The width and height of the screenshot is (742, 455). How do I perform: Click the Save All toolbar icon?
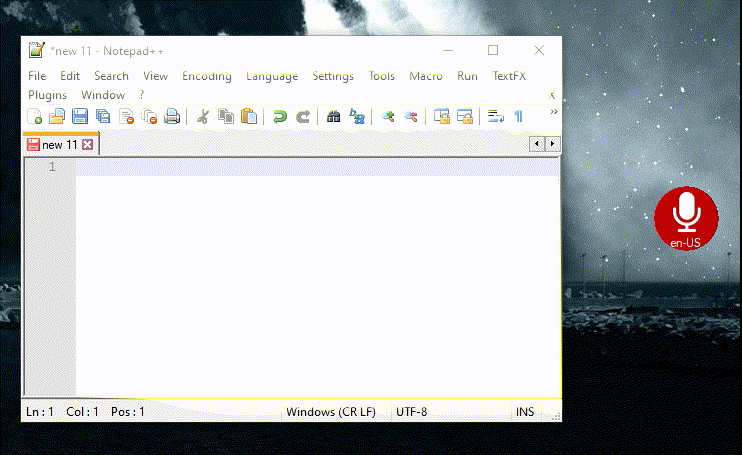click(103, 116)
